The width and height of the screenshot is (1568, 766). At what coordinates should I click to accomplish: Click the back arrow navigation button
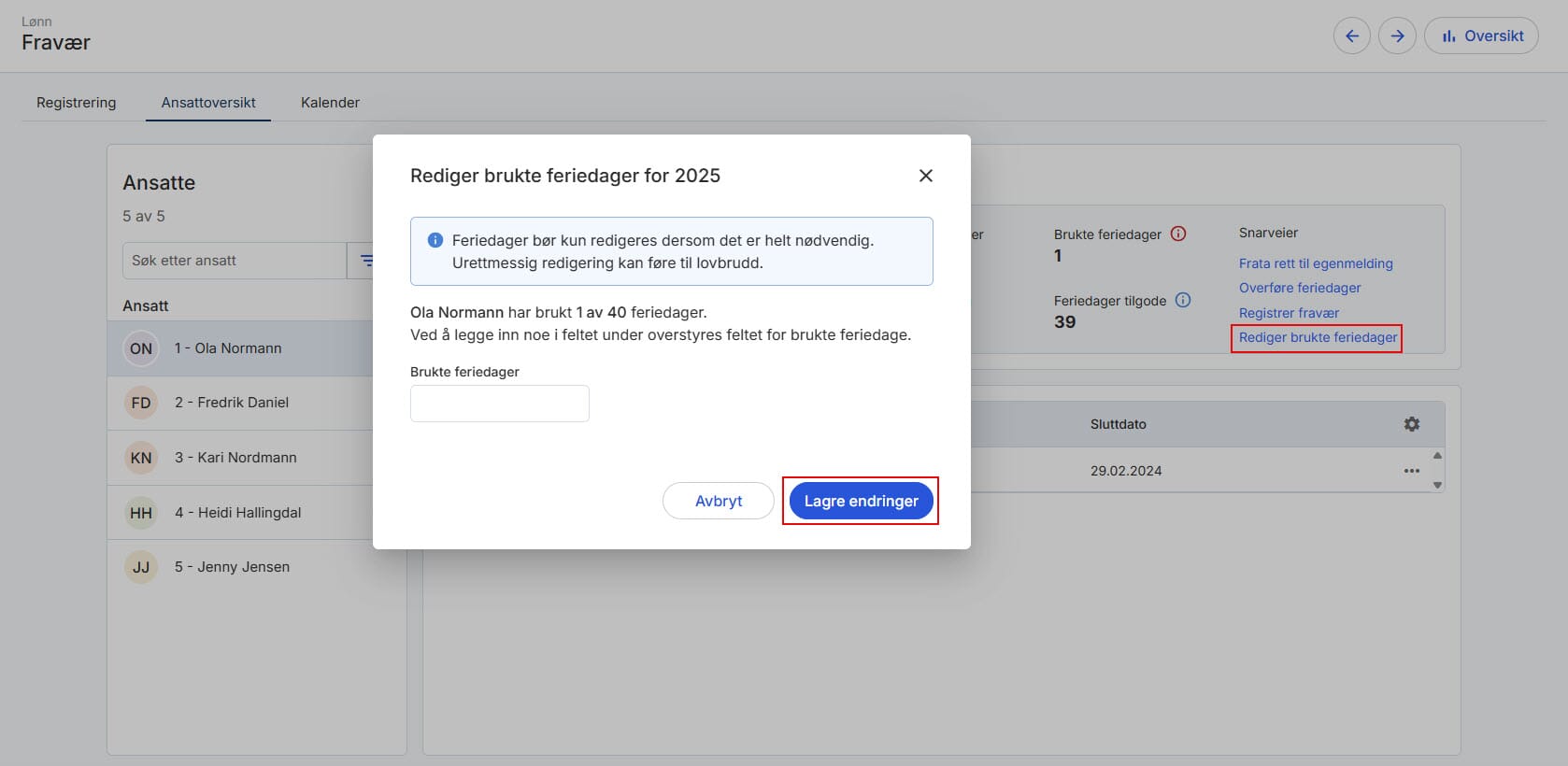[x=1351, y=36]
